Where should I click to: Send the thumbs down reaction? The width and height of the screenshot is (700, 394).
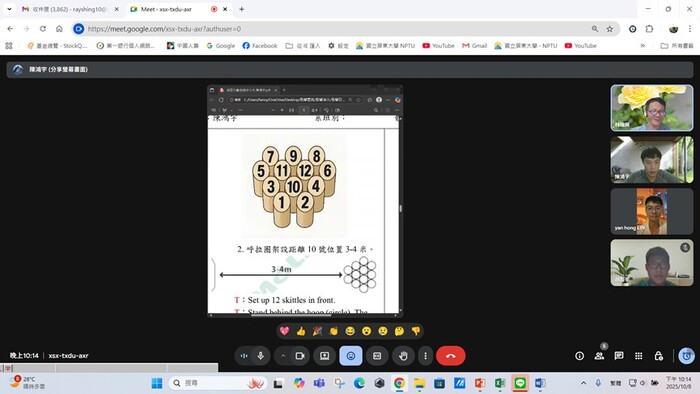click(x=416, y=331)
